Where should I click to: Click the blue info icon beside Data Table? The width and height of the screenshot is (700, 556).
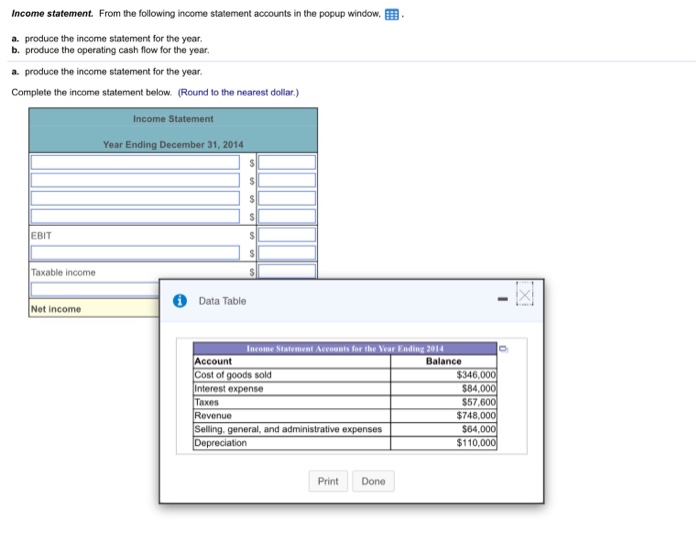click(179, 301)
